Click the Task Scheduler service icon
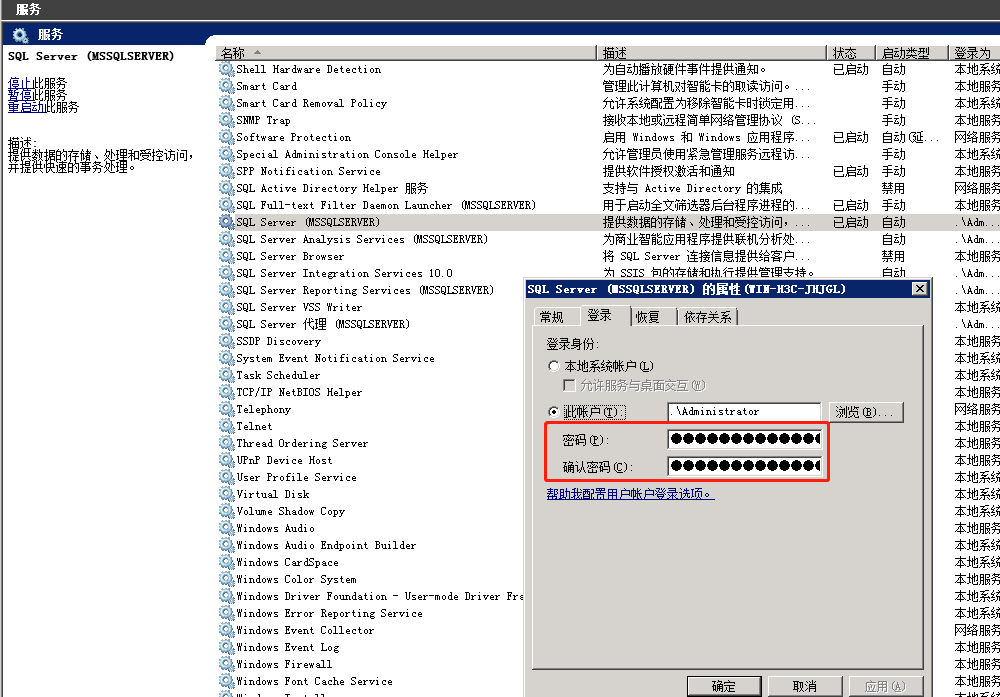Viewport: 1000px width, 697px height. tap(226, 375)
